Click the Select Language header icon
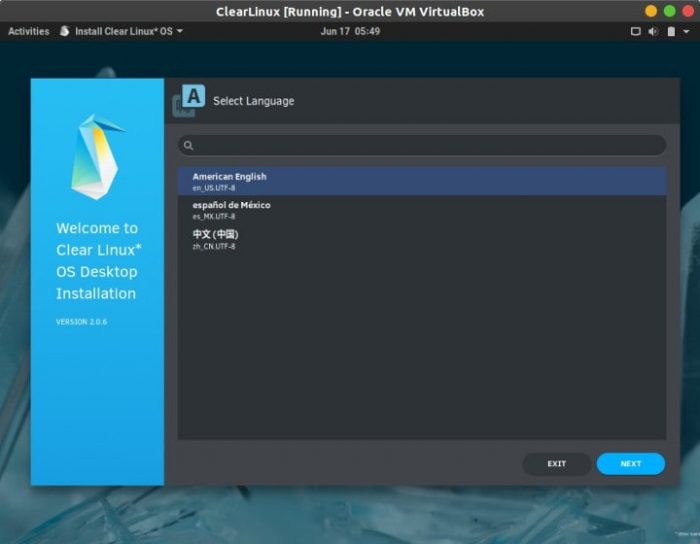The height and width of the screenshot is (544, 700). 189,101
